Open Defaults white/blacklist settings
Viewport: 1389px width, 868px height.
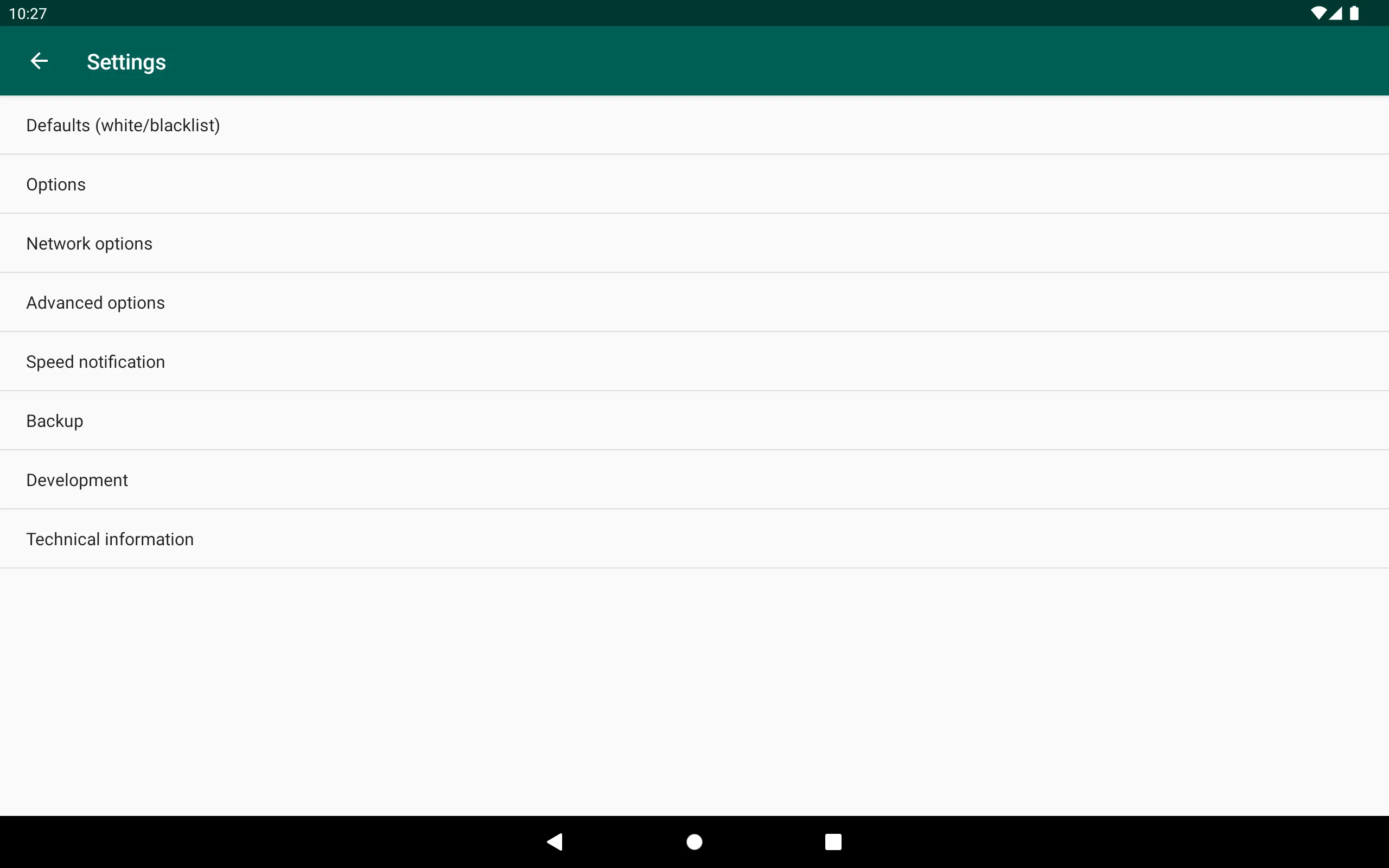123,125
